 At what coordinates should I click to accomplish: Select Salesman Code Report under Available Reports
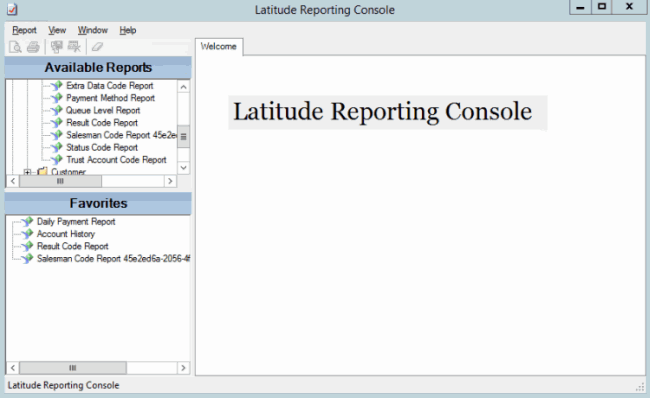121,135
